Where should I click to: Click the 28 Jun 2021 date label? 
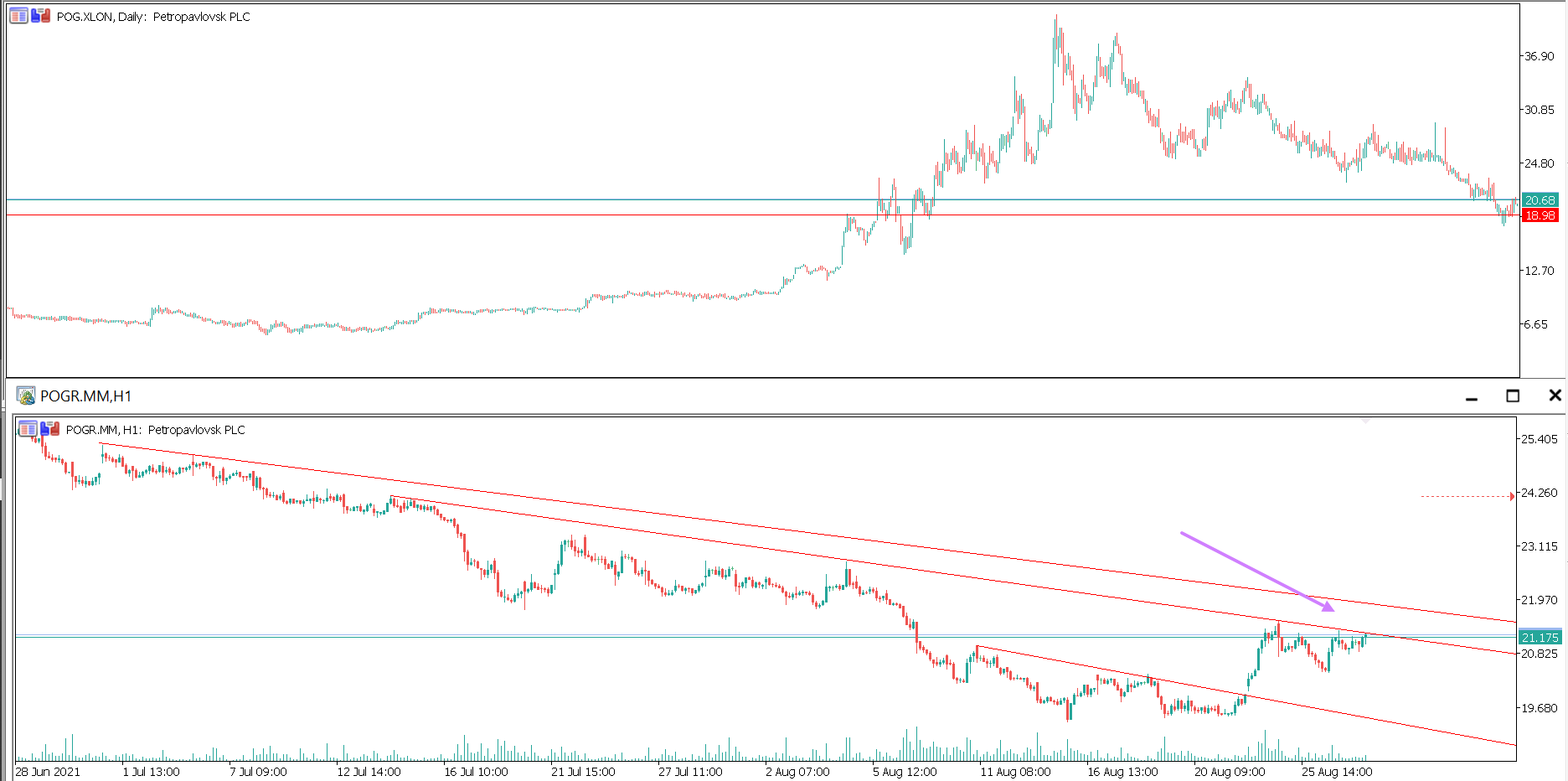(x=48, y=772)
